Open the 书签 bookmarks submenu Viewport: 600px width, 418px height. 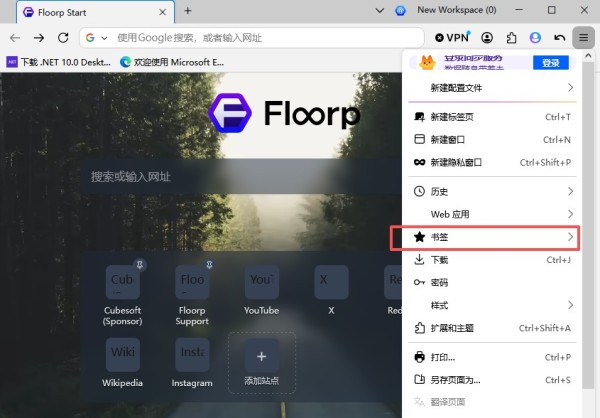pyautogui.click(x=492, y=237)
